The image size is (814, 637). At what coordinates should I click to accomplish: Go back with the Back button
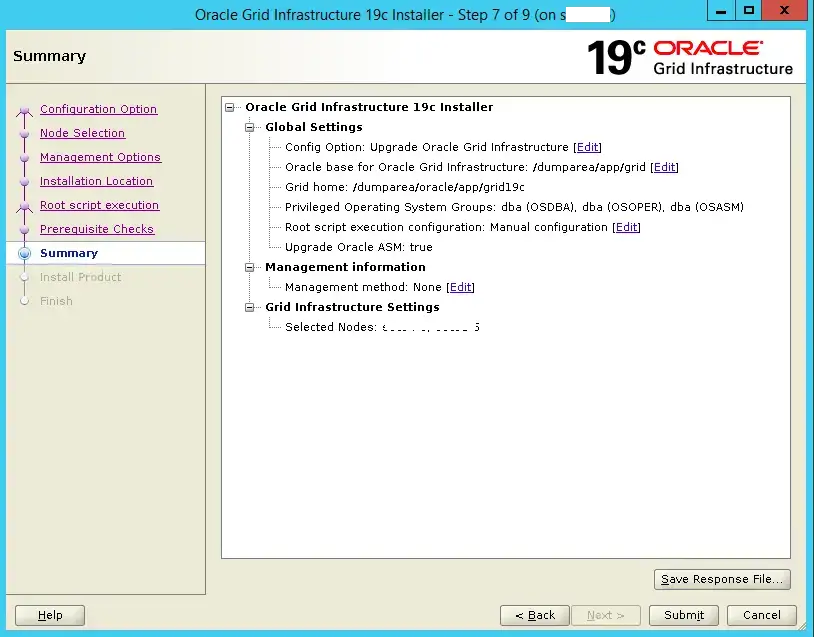[x=534, y=615]
